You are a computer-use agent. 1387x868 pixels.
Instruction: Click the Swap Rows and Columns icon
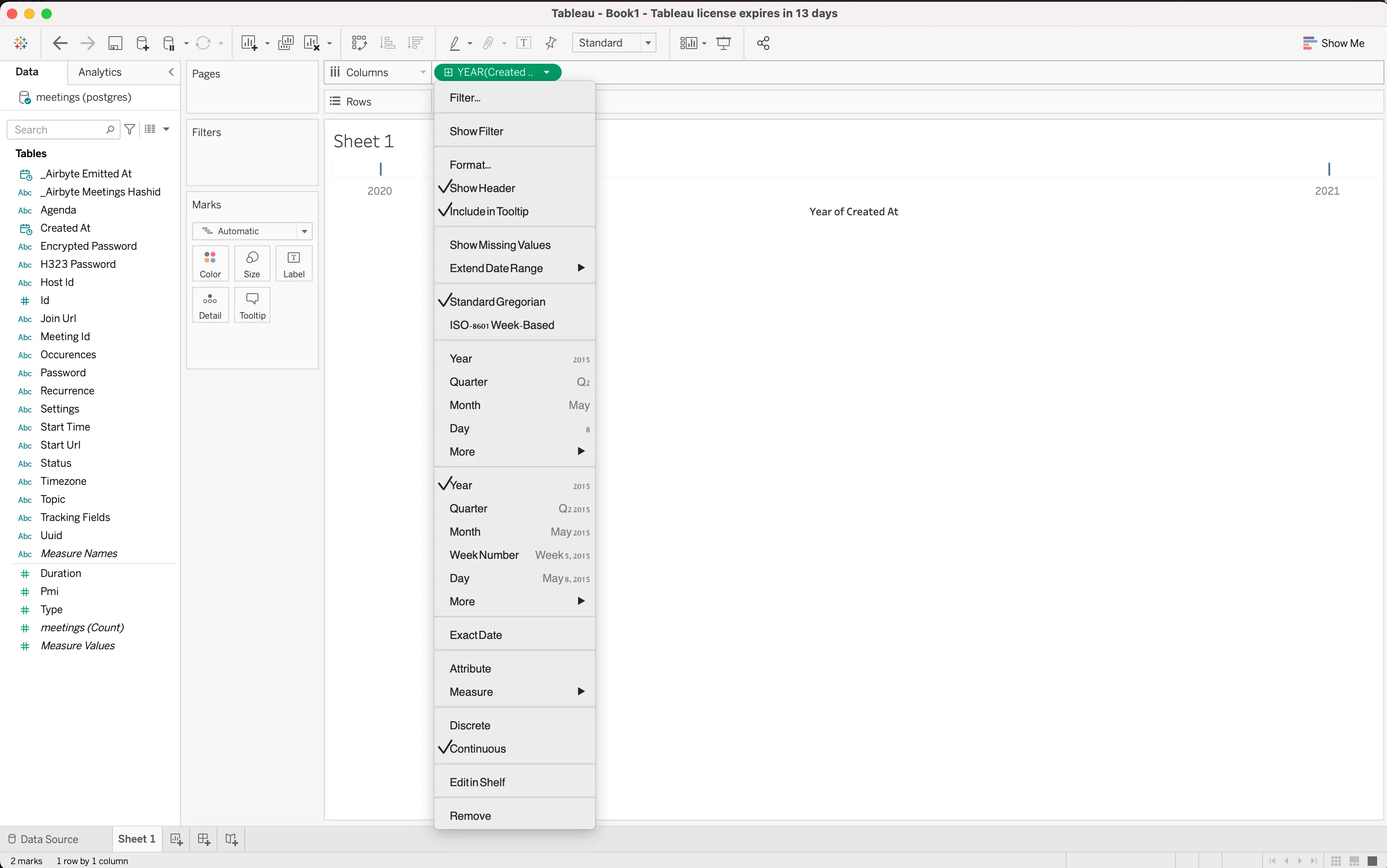pos(359,43)
